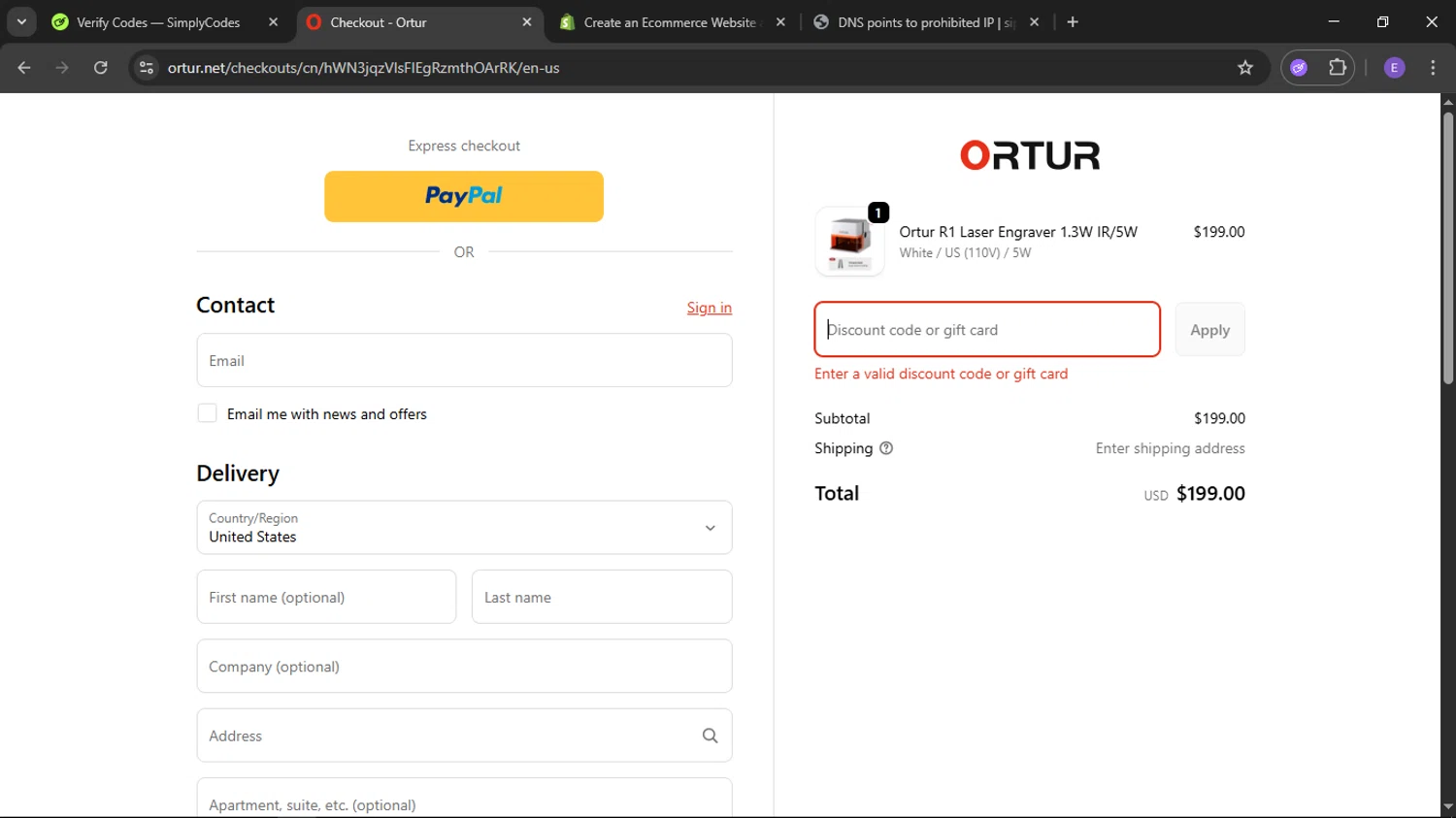Open the site information icon in address bar

tap(147, 68)
